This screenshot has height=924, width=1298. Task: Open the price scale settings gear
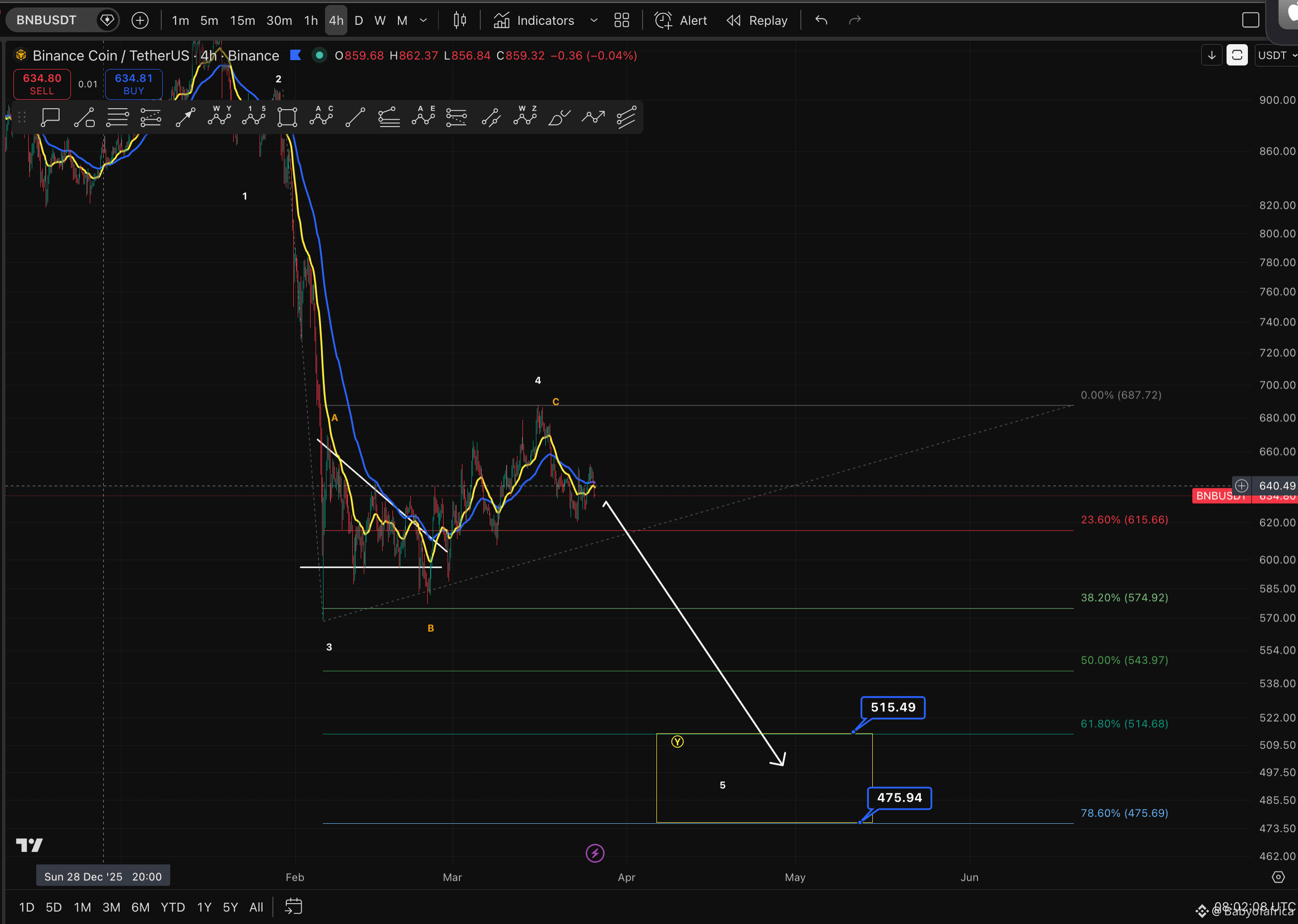(1278, 877)
